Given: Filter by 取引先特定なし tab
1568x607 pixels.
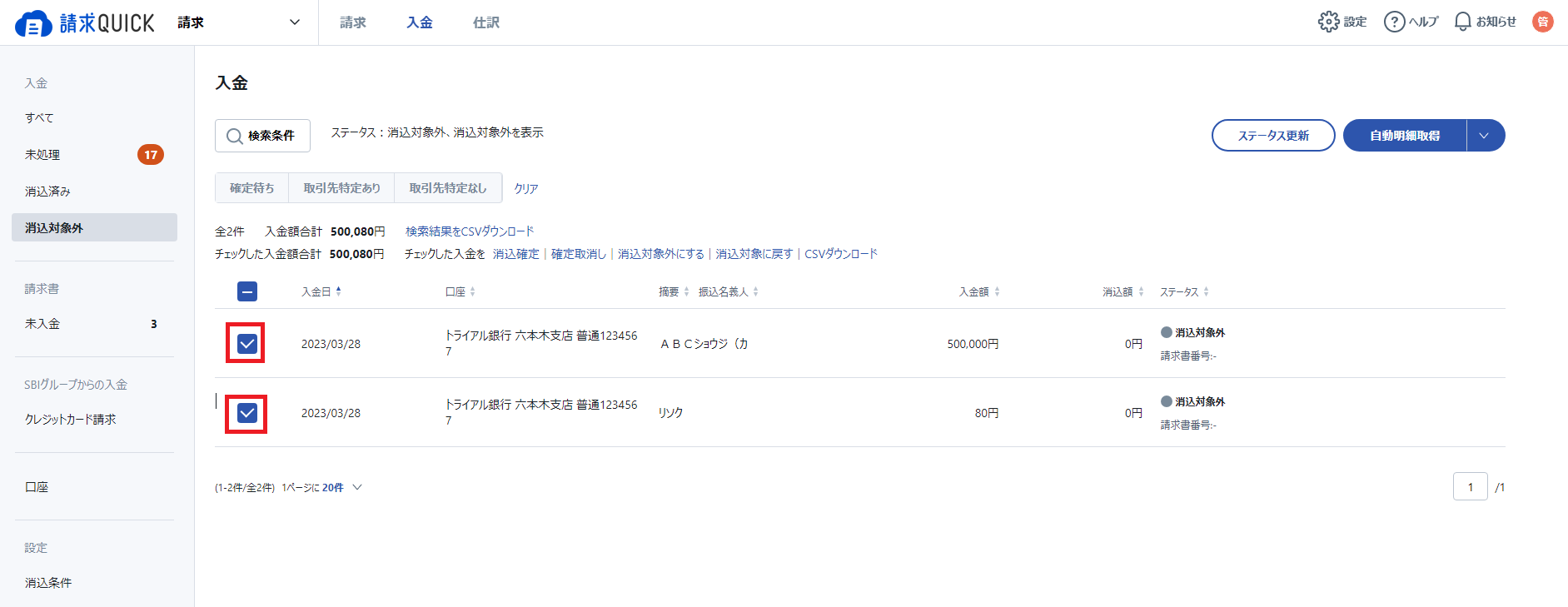Looking at the screenshot, I should (x=448, y=188).
